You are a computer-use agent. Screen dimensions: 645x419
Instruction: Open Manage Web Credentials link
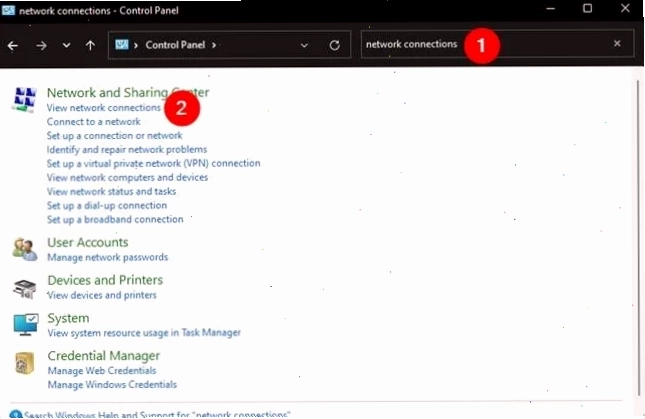(102, 371)
